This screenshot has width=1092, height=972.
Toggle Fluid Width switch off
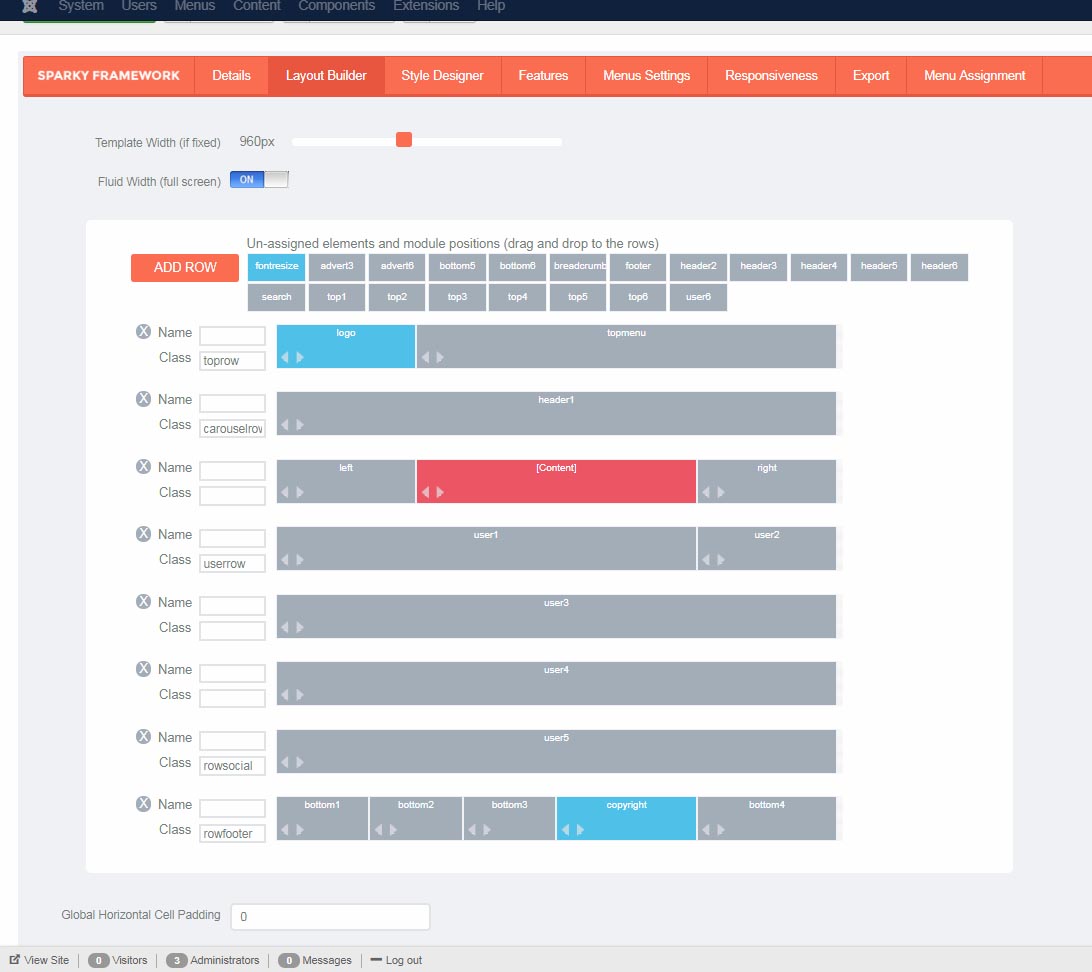coord(259,180)
